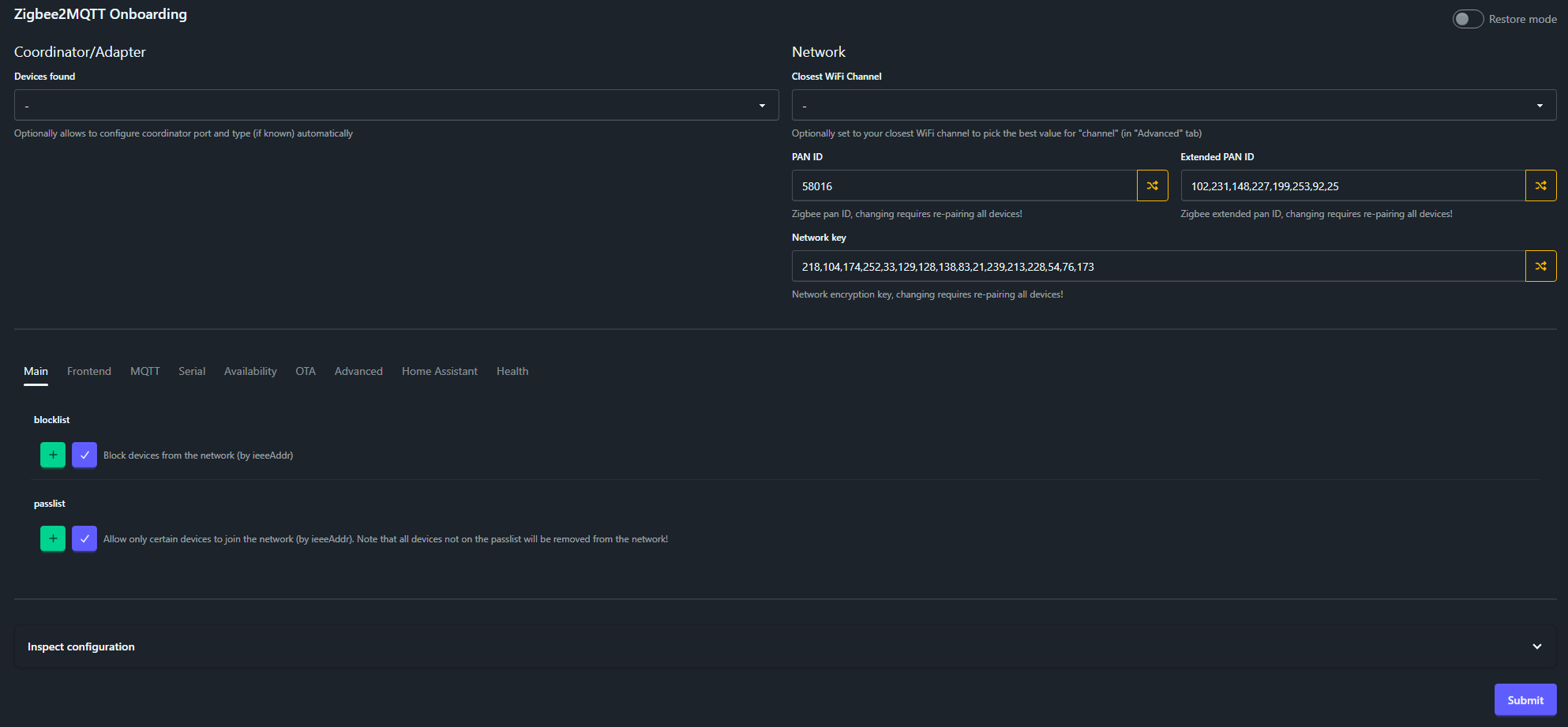Go to the Serial tab

point(192,371)
